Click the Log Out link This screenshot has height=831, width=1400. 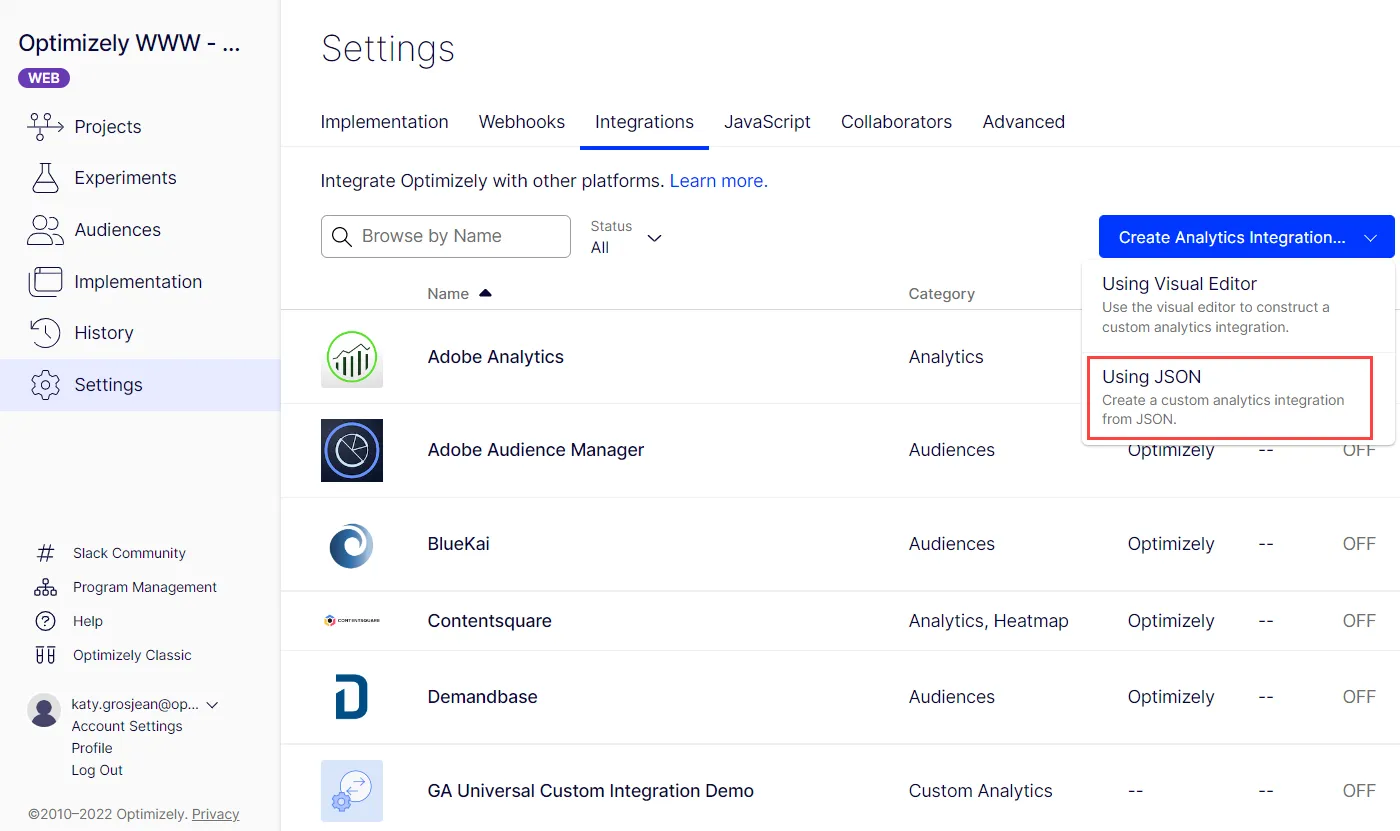tap(97, 770)
